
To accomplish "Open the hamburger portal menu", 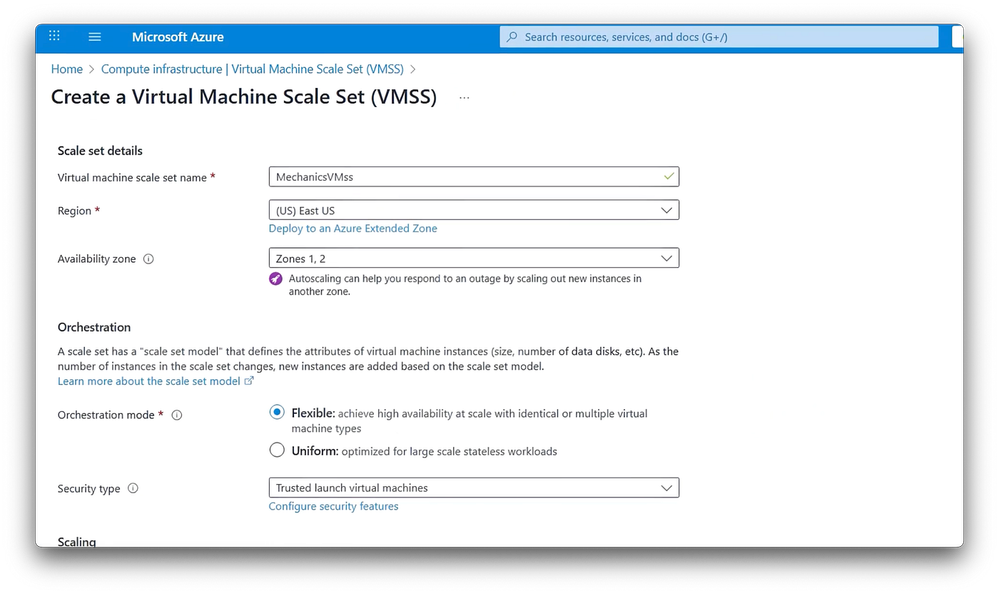I will click(94, 37).
